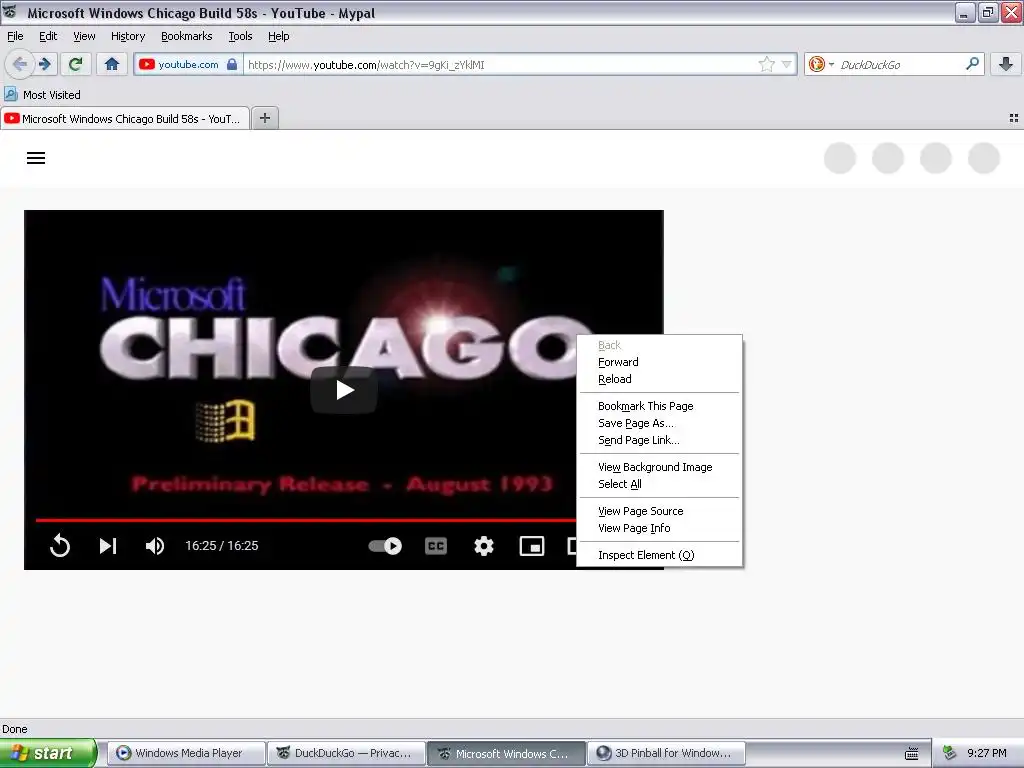Click the red video progress bar

tap(306, 520)
